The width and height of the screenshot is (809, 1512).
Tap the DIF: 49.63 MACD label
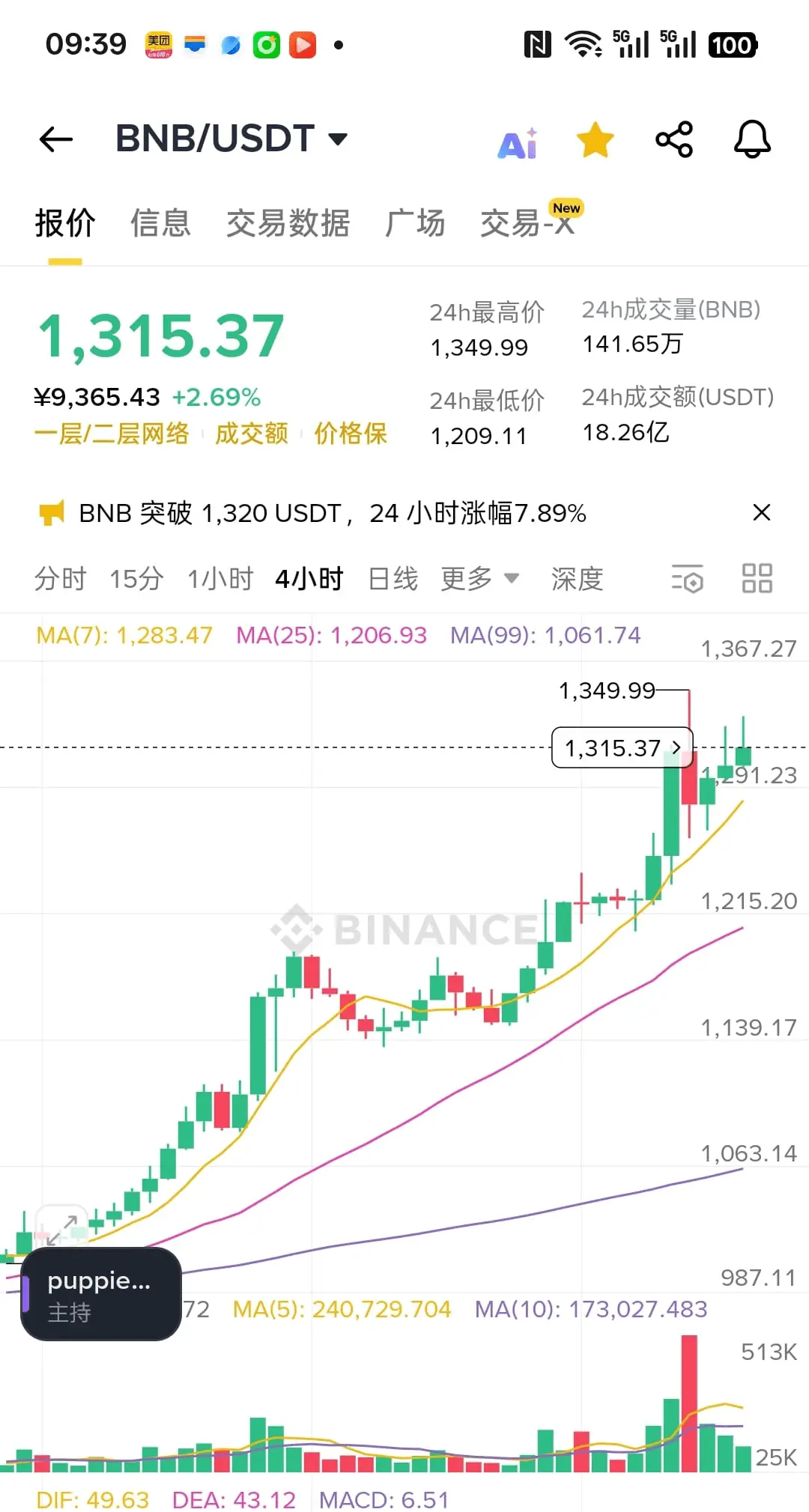93,1500
